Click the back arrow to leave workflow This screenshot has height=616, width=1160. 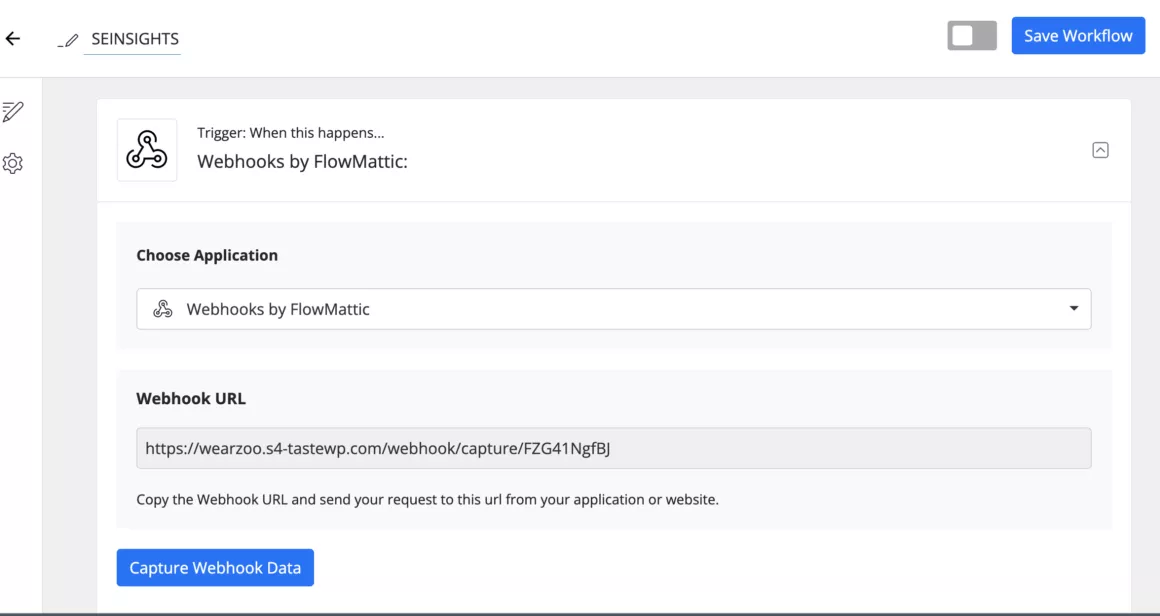tap(13, 39)
